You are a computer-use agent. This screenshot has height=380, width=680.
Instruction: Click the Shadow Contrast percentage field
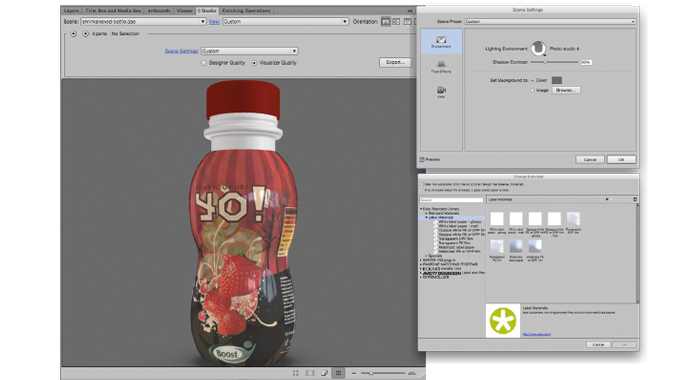click(x=586, y=62)
